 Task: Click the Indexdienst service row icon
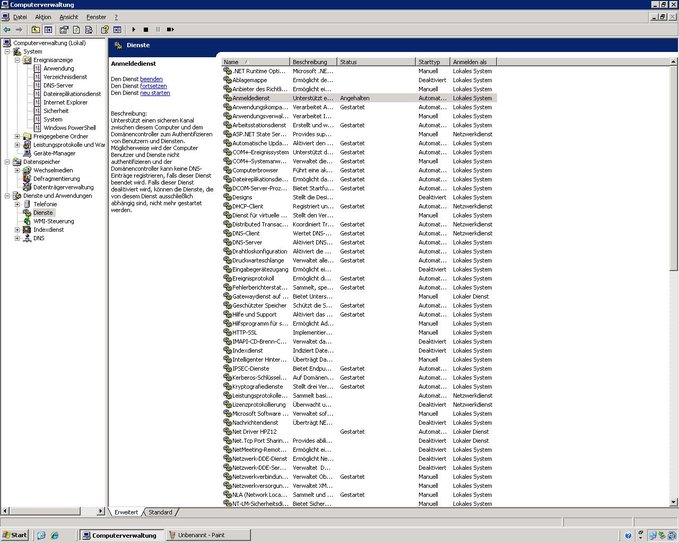[x=227, y=350]
